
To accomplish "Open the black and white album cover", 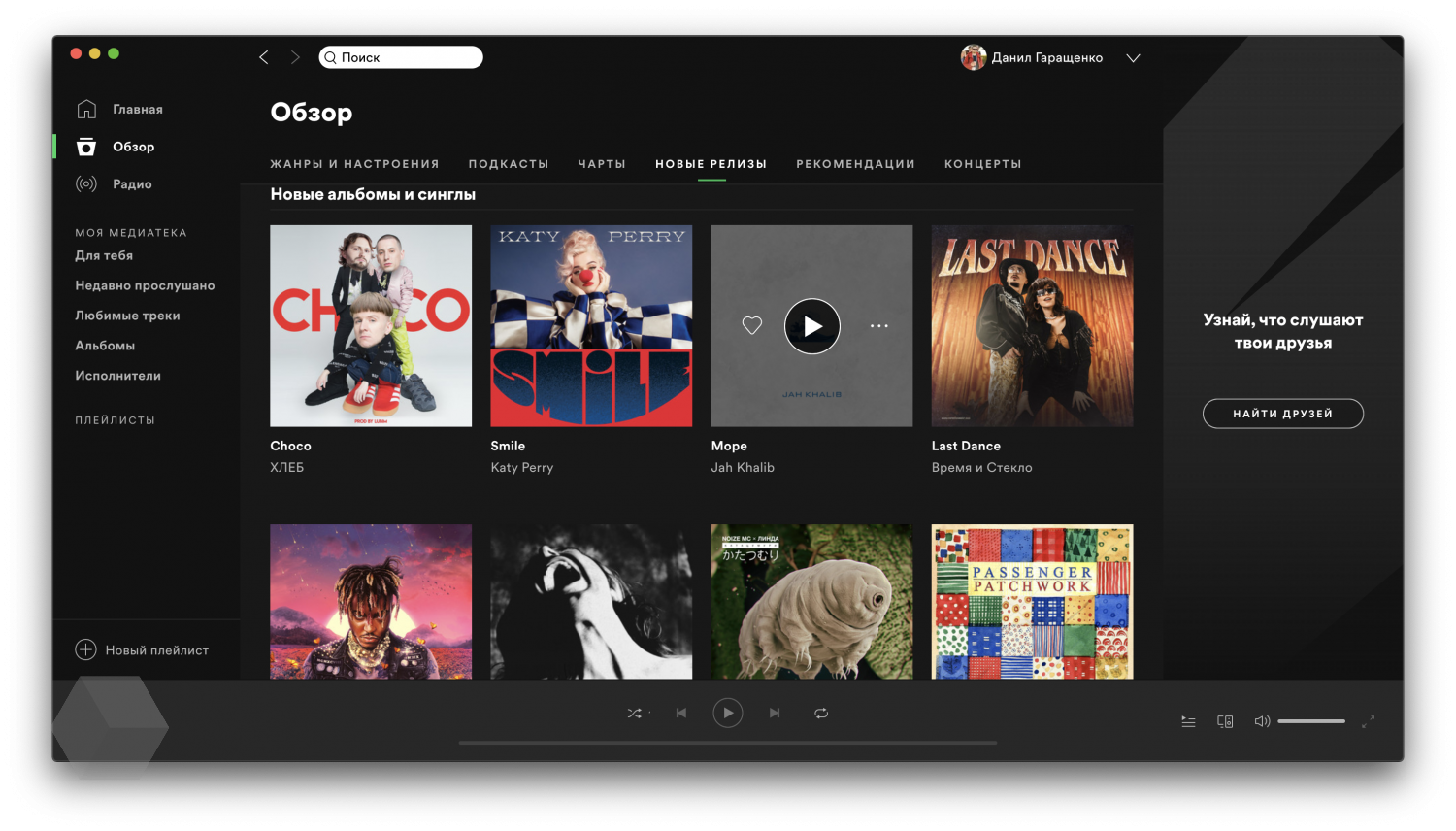I will click(x=591, y=602).
